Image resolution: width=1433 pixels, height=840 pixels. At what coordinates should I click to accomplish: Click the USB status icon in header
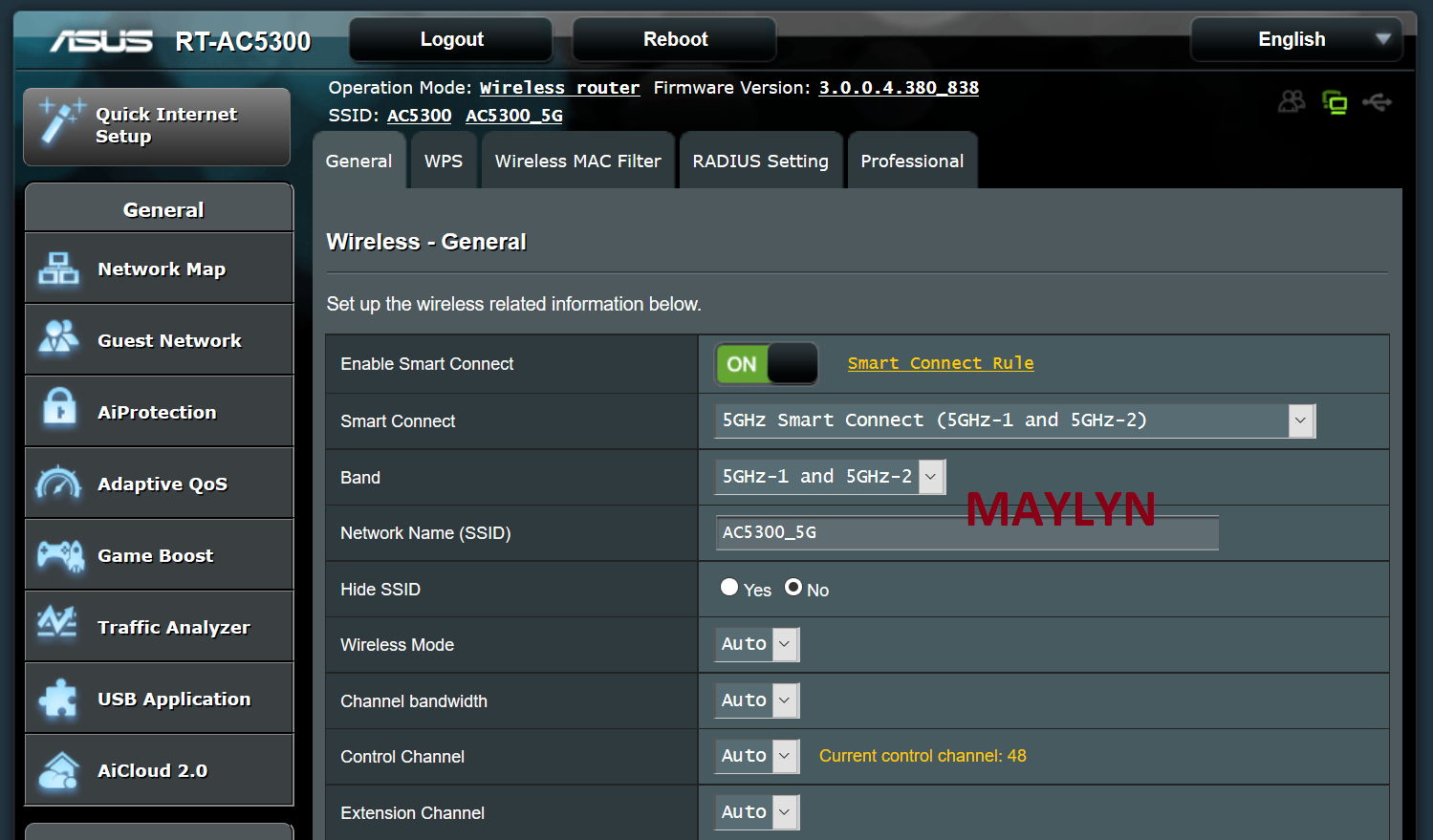1377,102
